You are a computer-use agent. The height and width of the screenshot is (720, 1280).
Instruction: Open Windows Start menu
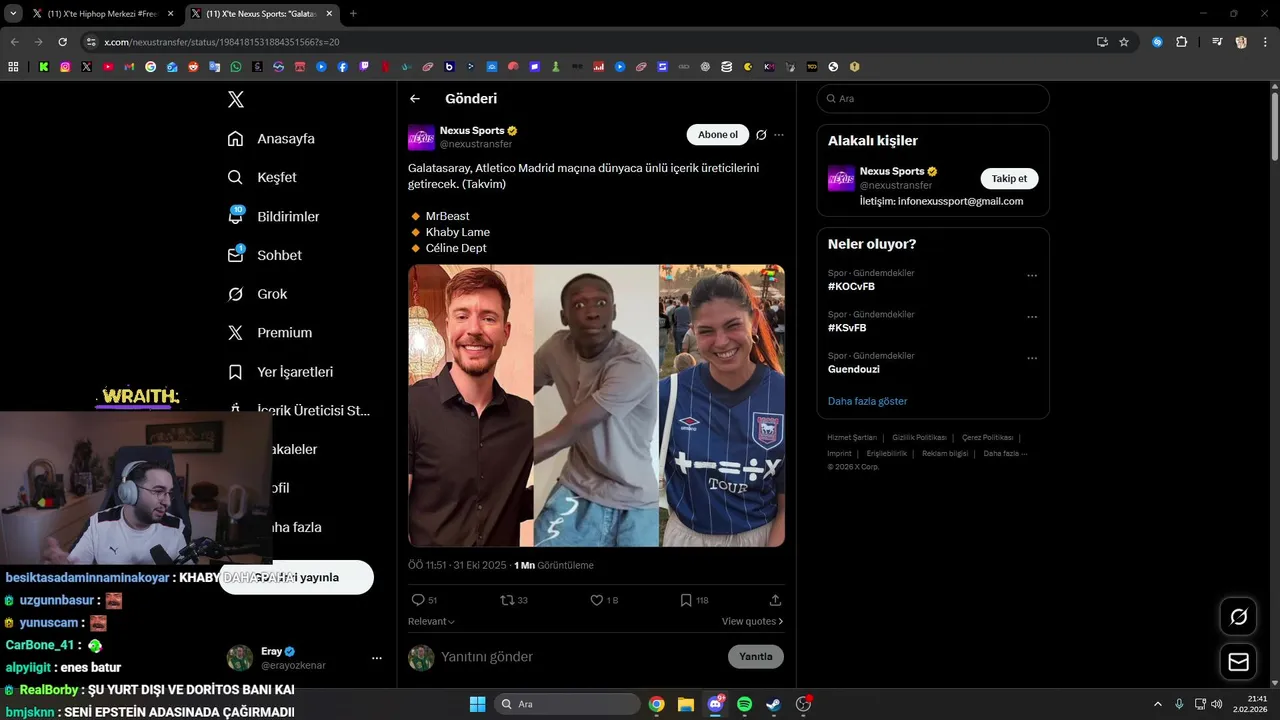coord(477,704)
